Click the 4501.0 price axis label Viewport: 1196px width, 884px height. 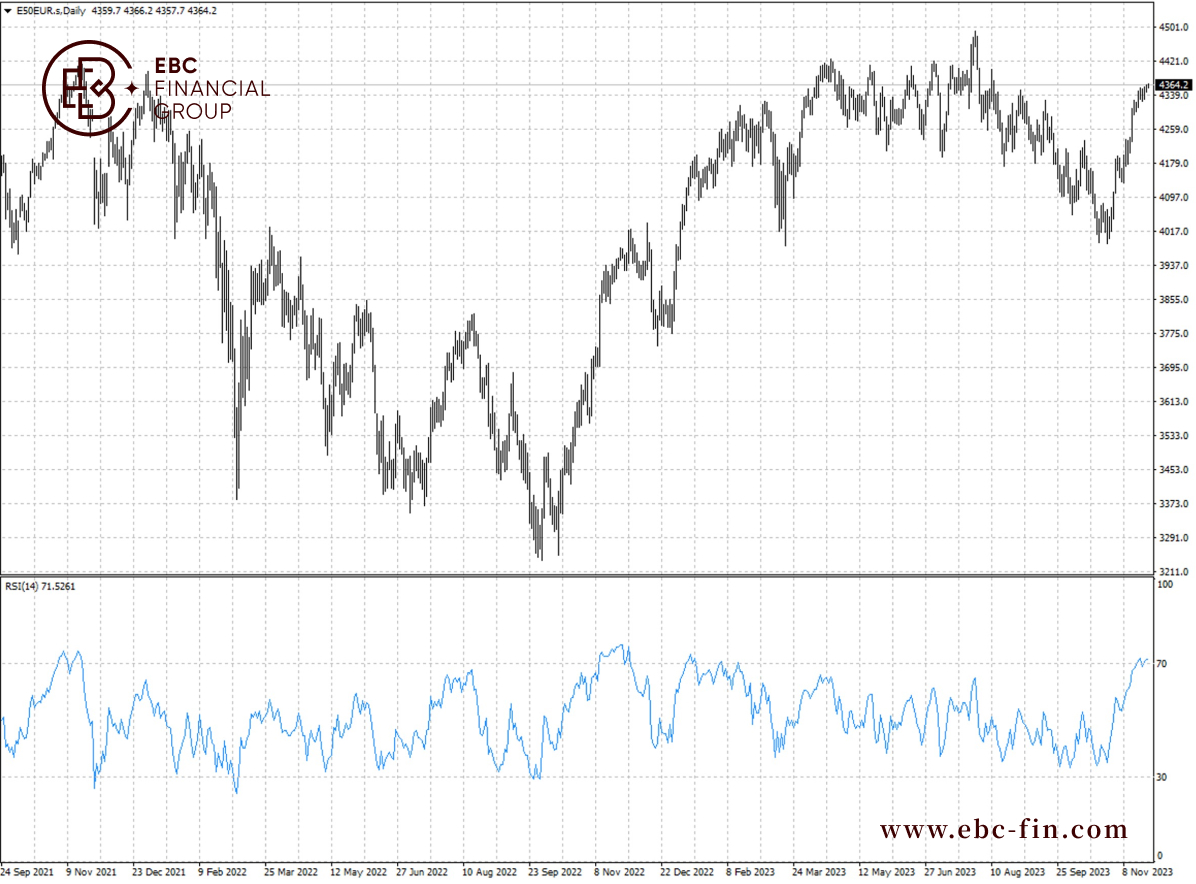point(1174,27)
